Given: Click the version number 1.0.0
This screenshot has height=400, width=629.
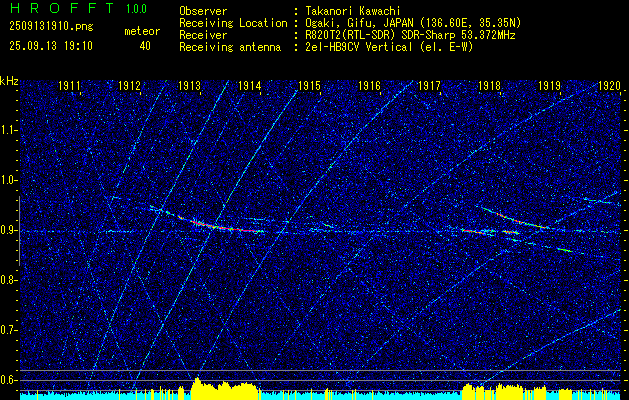Looking at the screenshot, I should tap(136, 8).
